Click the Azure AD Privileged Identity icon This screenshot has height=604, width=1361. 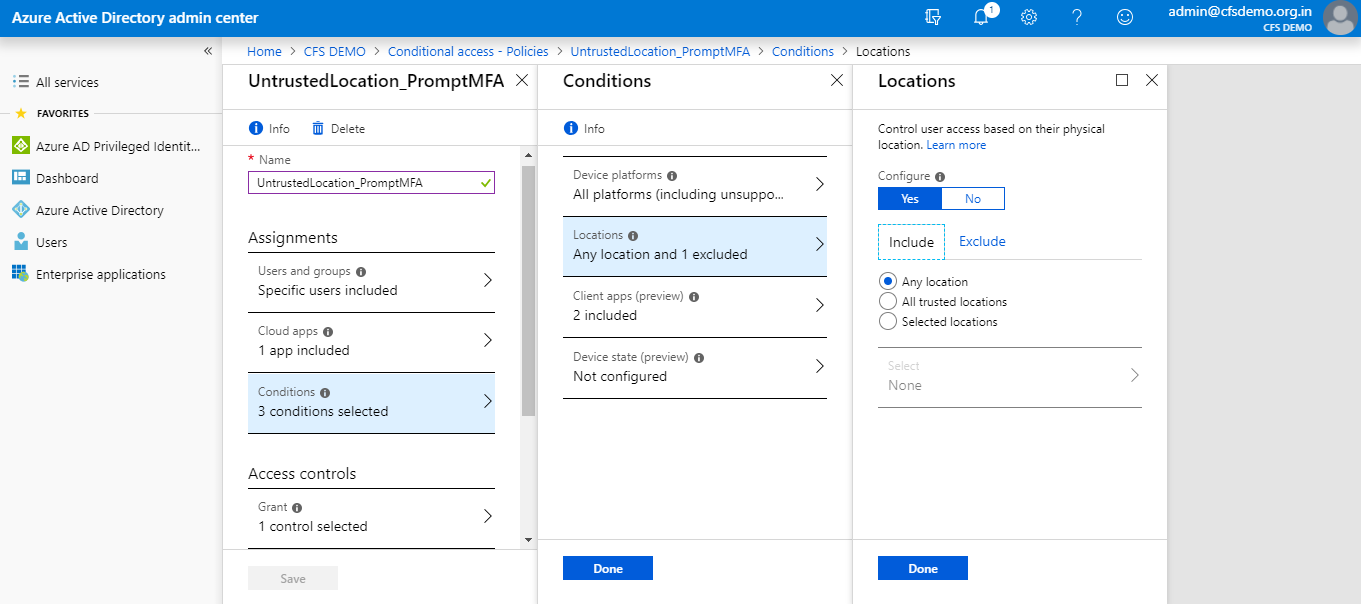(20, 146)
